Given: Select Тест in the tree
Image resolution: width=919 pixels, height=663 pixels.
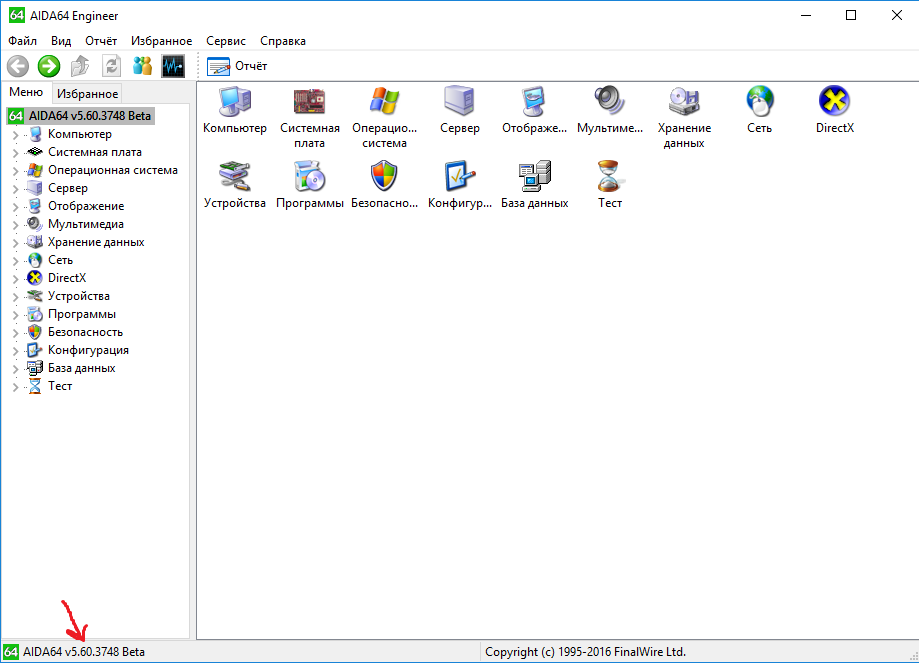Looking at the screenshot, I should [60, 386].
